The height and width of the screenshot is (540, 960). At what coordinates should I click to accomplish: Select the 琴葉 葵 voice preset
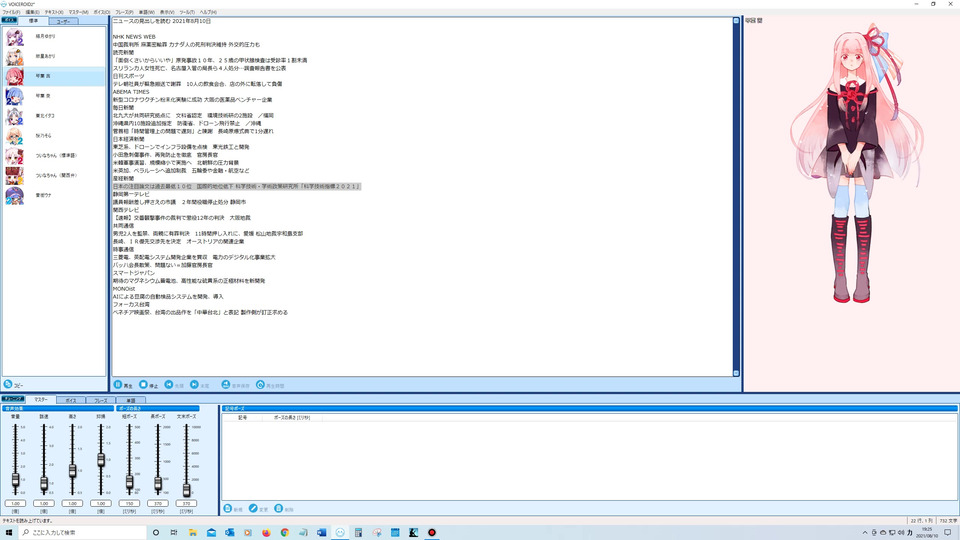pos(54,96)
